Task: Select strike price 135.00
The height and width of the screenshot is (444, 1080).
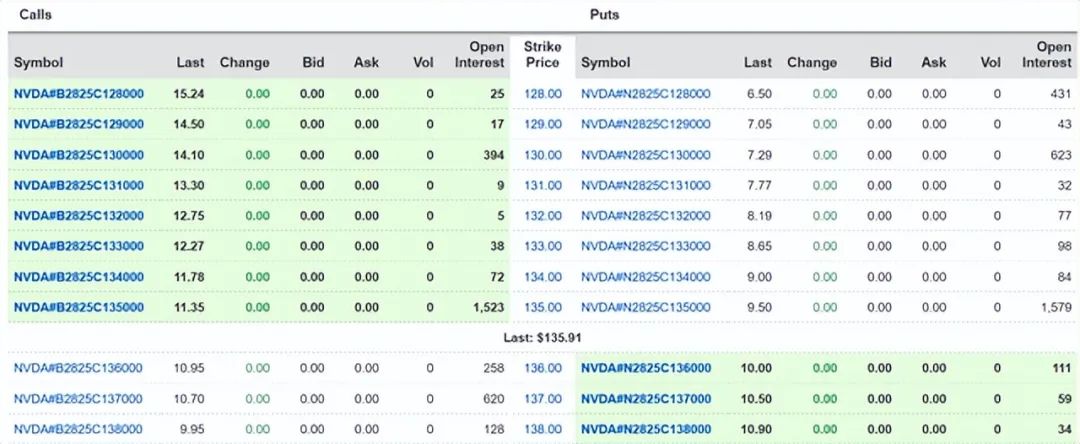Action: (x=543, y=307)
